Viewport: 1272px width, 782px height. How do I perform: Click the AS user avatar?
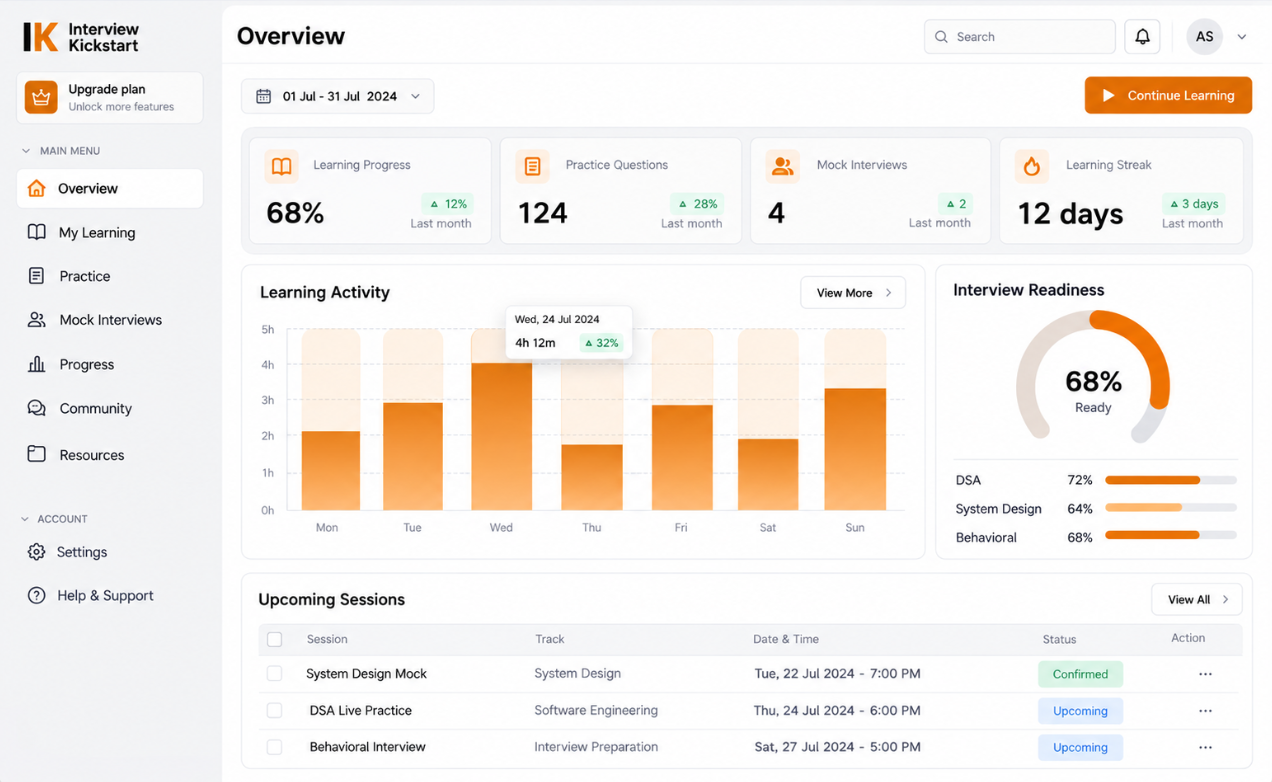pyautogui.click(x=1205, y=37)
